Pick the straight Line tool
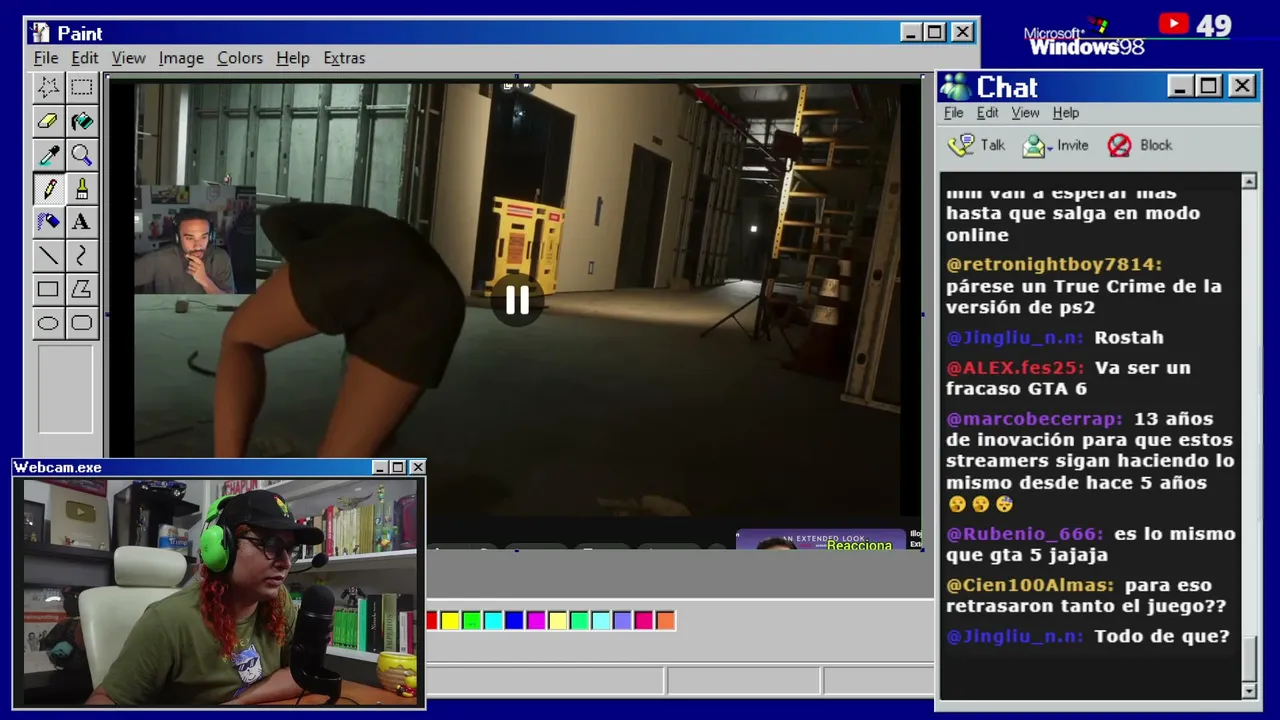Image resolution: width=1280 pixels, height=720 pixels. click(48, 256)
